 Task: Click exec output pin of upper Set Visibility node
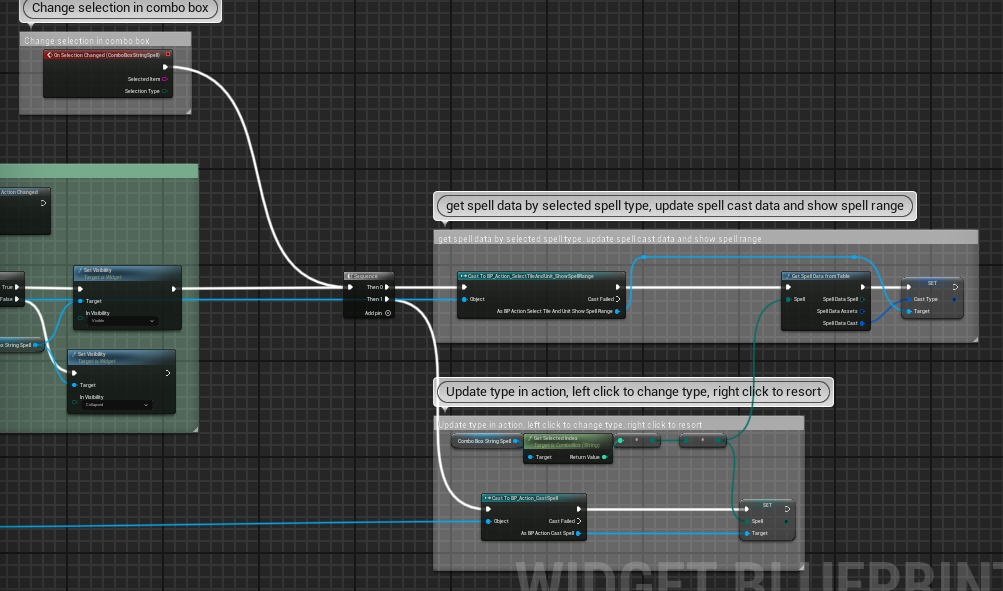173,289
